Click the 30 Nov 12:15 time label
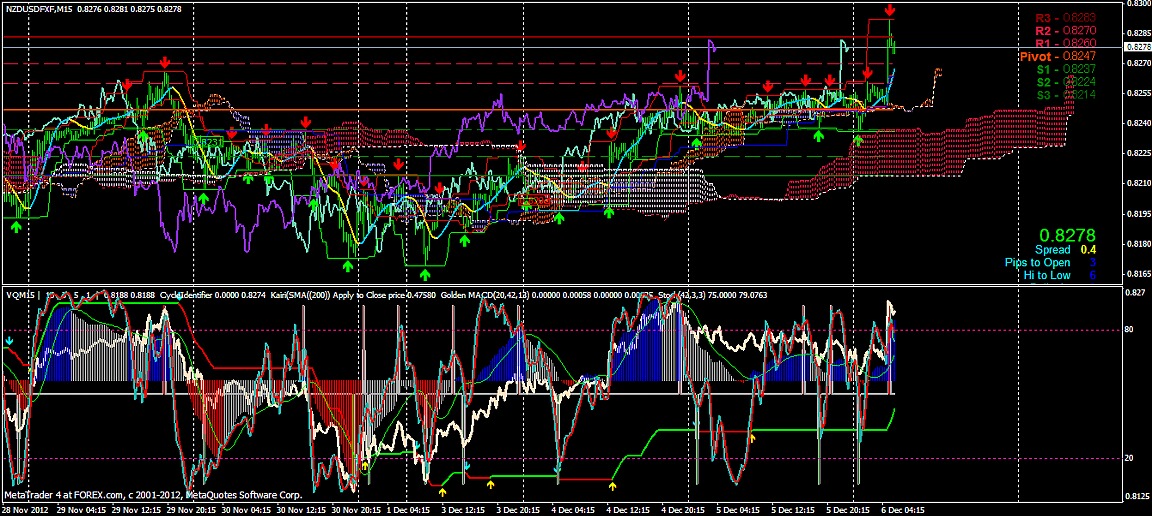The image size is (1152, 516). pyautogui.click(x=300, y=509)
